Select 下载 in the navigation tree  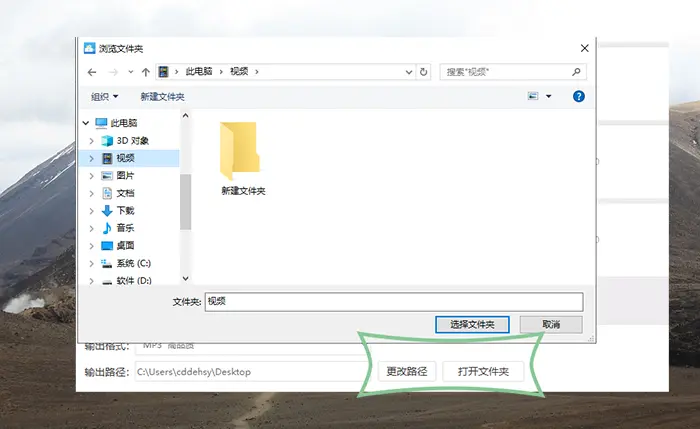[x=125, y=210]
